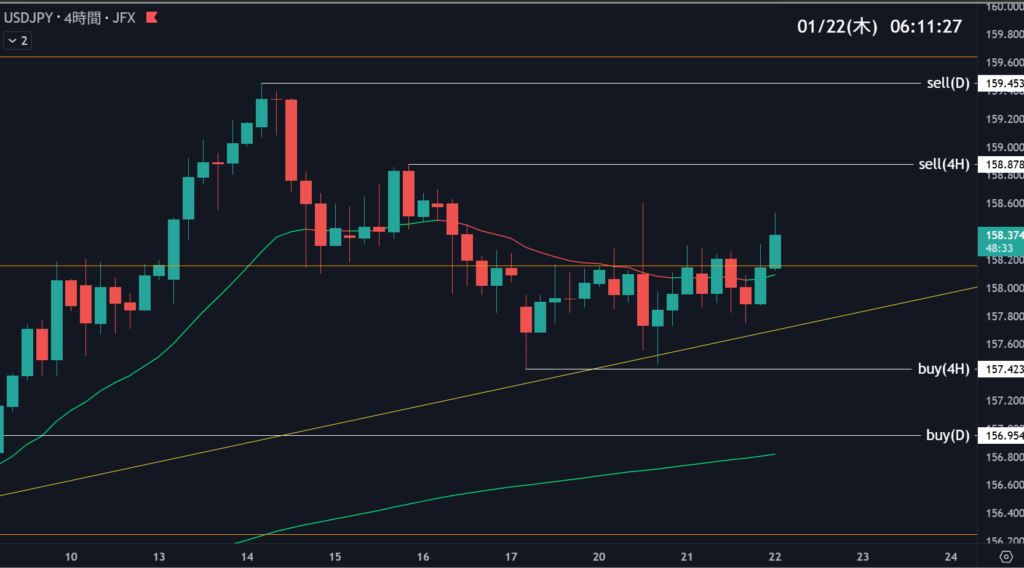Click date 13 on time axis
1024x568 pixels.
pyautogui.click(x=159, y=556)
